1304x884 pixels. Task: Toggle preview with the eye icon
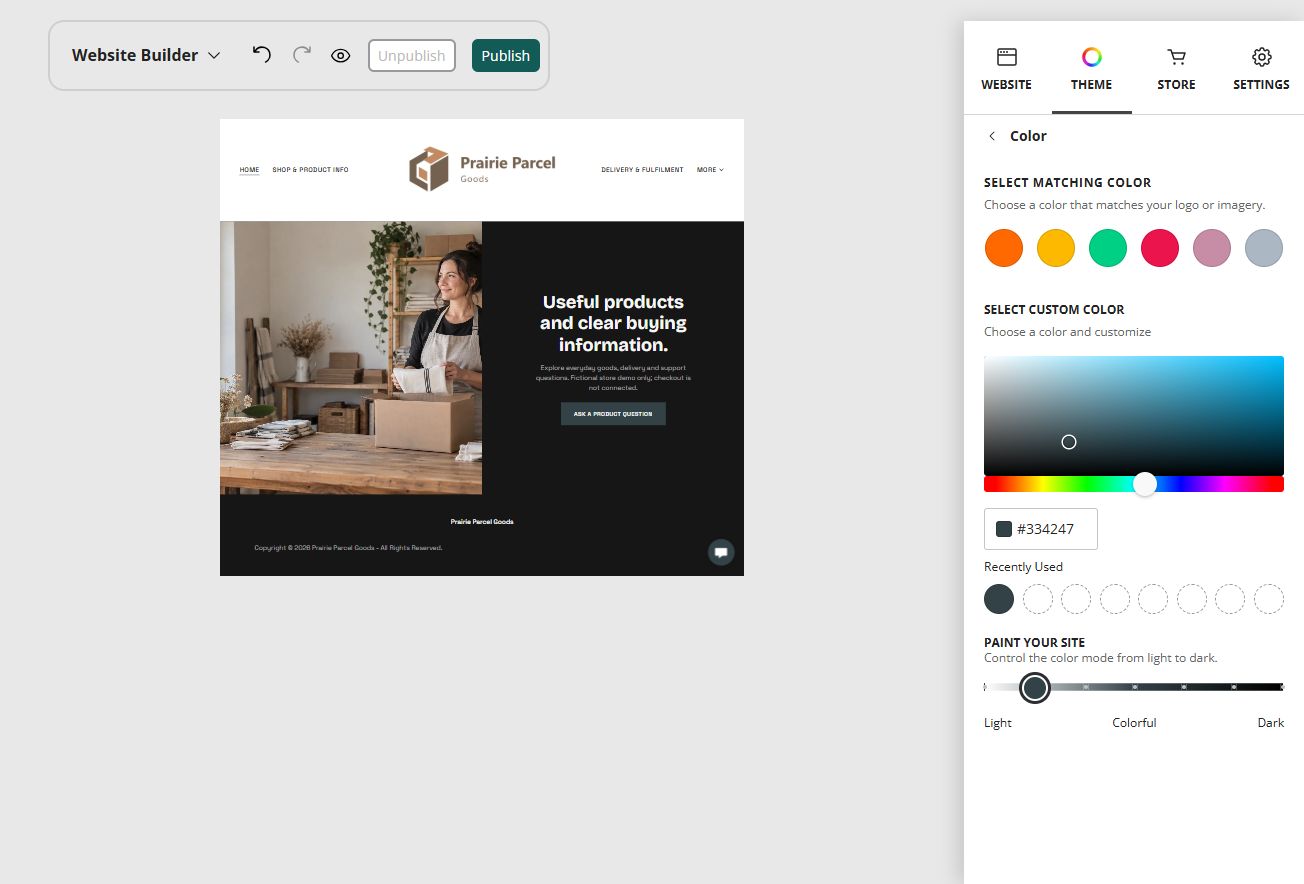pyautogui.click(x=341, y=55)
